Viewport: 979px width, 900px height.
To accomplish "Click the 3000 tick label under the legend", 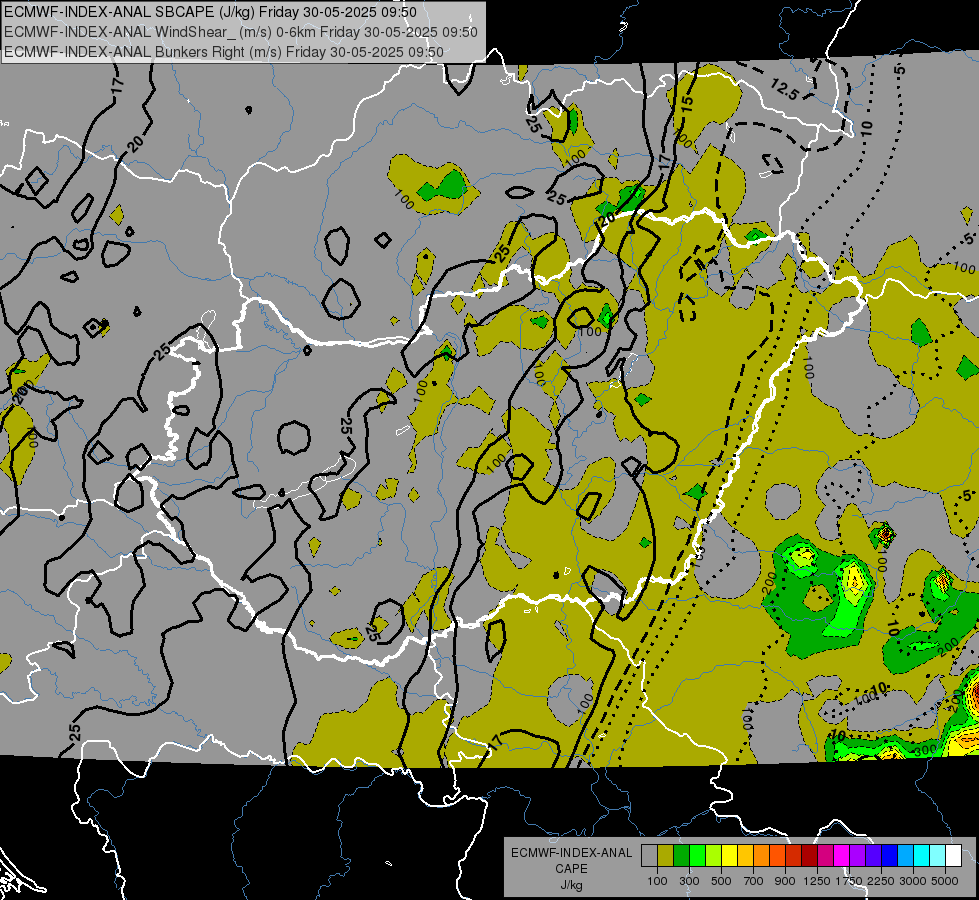I will [912, 881].
